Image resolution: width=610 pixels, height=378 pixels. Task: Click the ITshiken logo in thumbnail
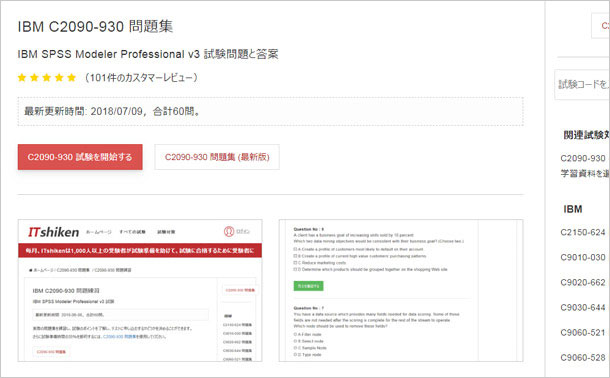(53, 232)
